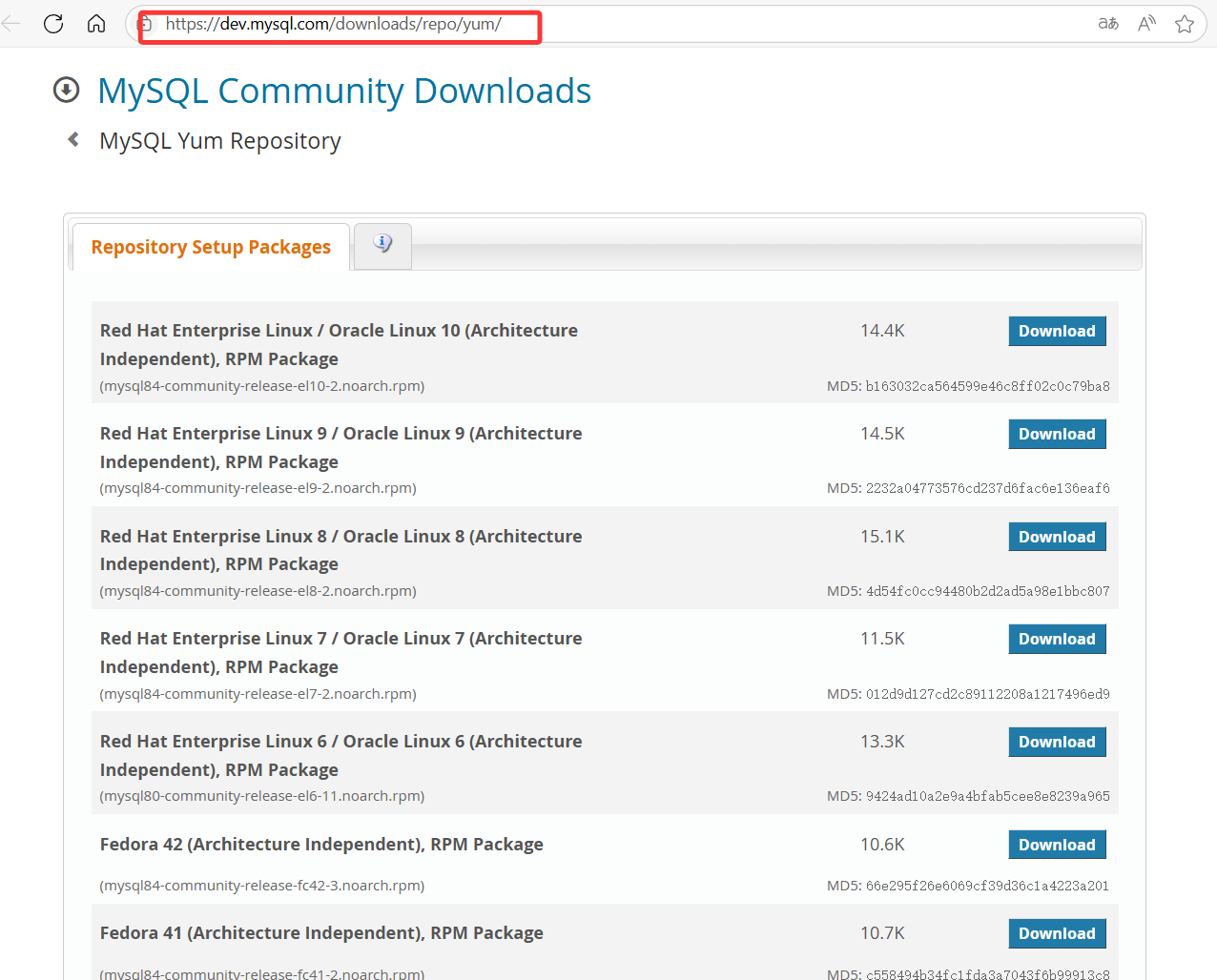Download the RHEL 8 / Oracle Linux 8 package
The height and width of the screenshot is (980, 1217).
coord(1057,537)
